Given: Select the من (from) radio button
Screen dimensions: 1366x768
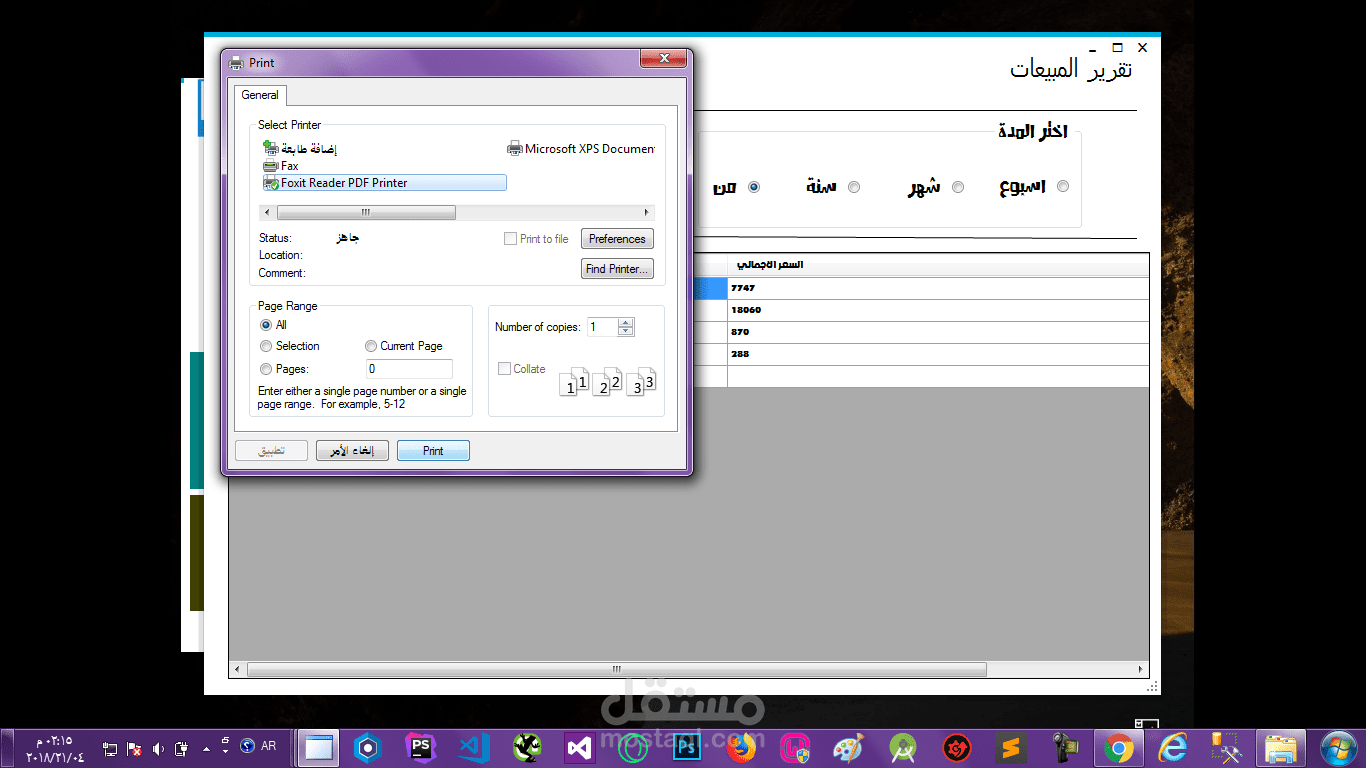Looking at the screenshot, I should [754, 187].
